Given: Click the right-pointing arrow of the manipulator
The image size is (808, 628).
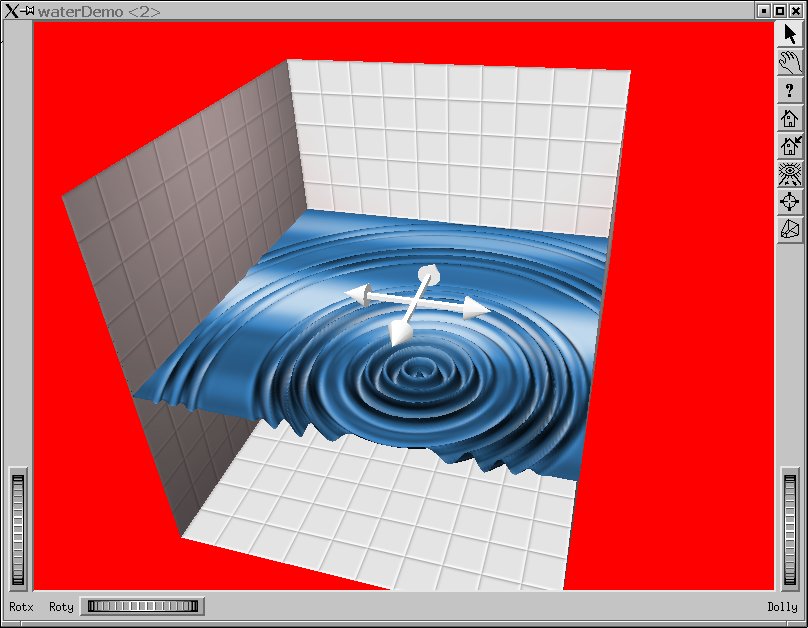Looking at the screenshot, I should coord(475,308).
